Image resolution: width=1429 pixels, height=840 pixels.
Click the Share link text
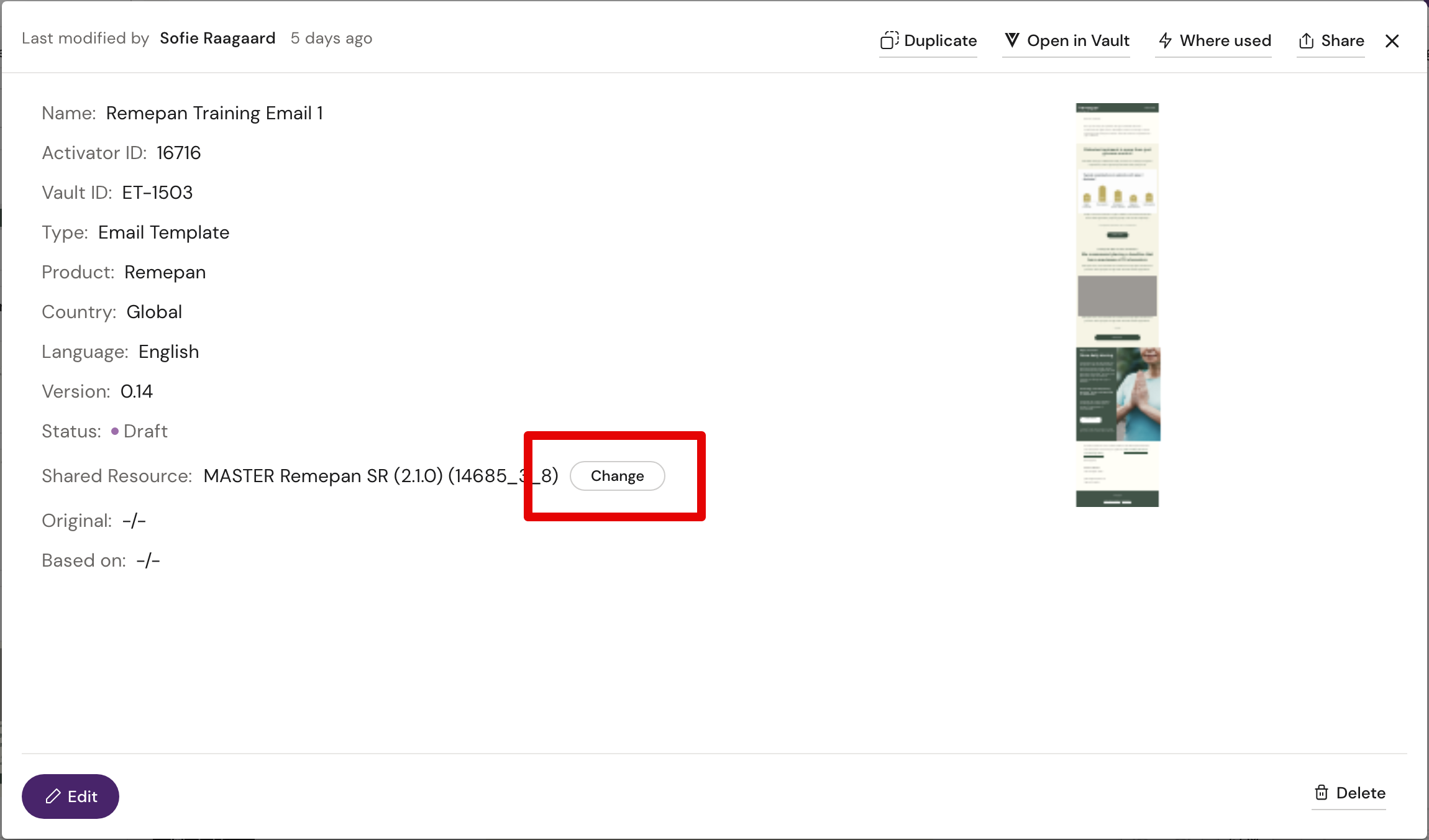point(1343,40)
